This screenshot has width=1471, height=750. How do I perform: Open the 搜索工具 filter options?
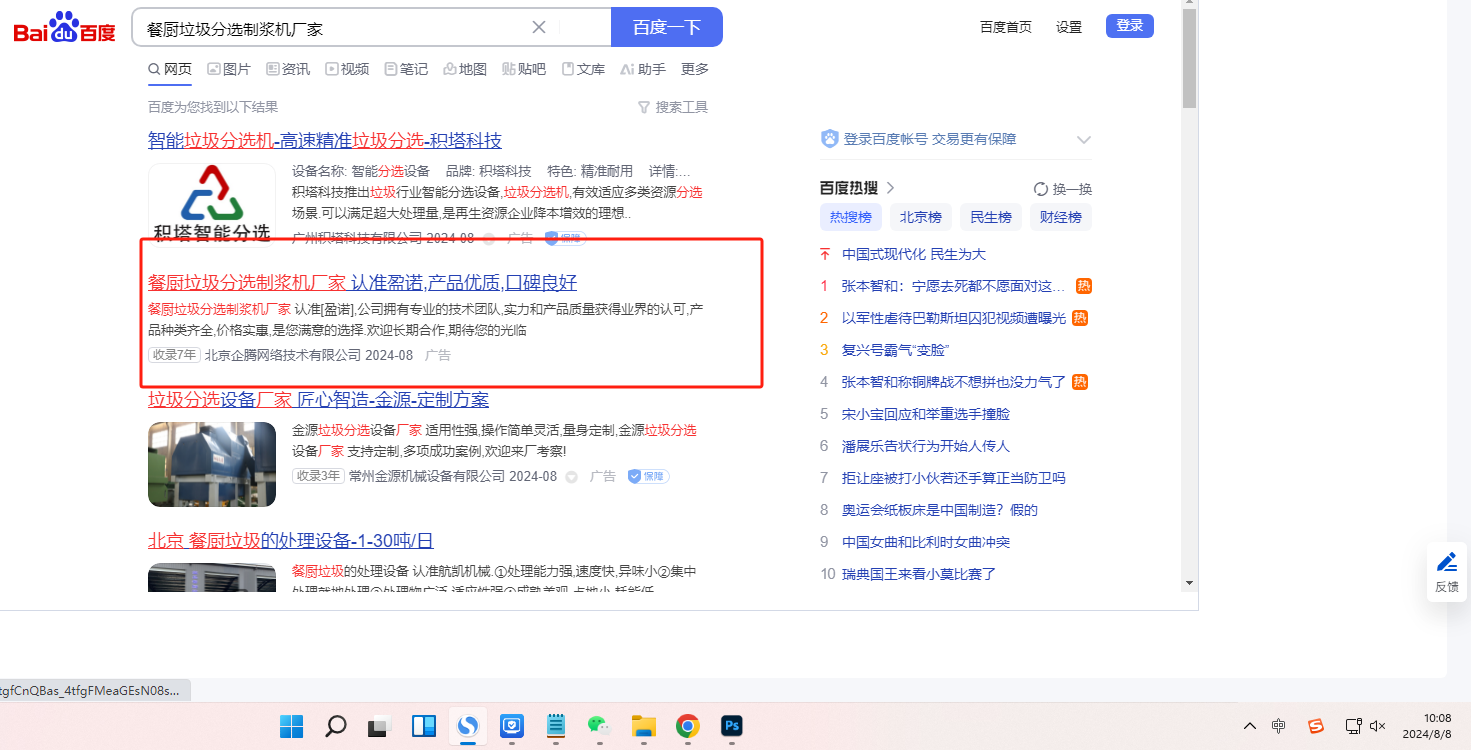tap(672, 107)
